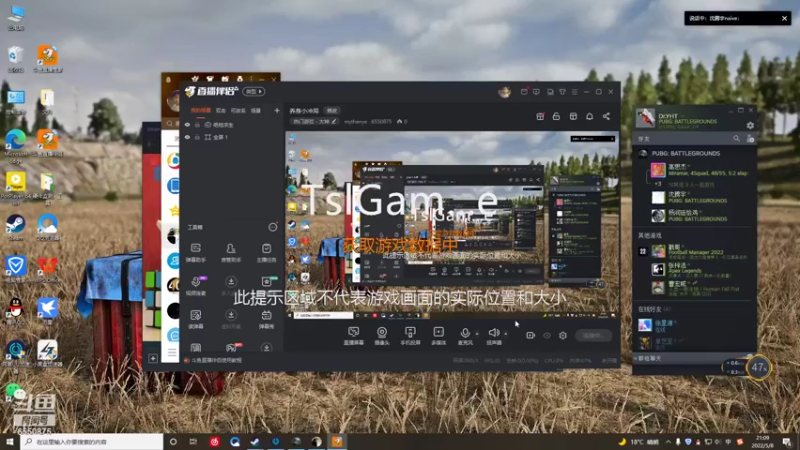This screenshot has width=800, height=450.
Task: Toggle the record button in bottom toolbar
Action: 531,335
